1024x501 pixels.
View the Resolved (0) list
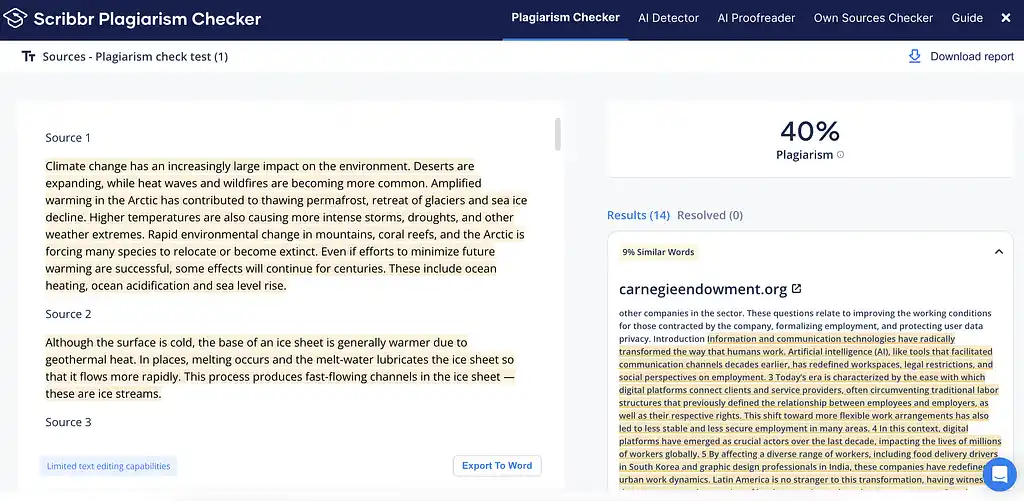[709, 215]
